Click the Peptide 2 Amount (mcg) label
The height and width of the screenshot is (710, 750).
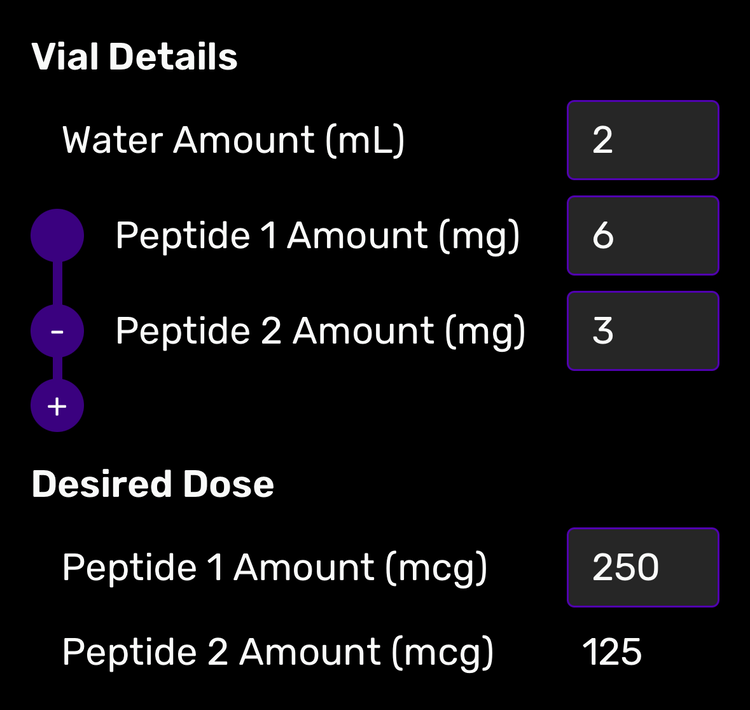(277, 653)
